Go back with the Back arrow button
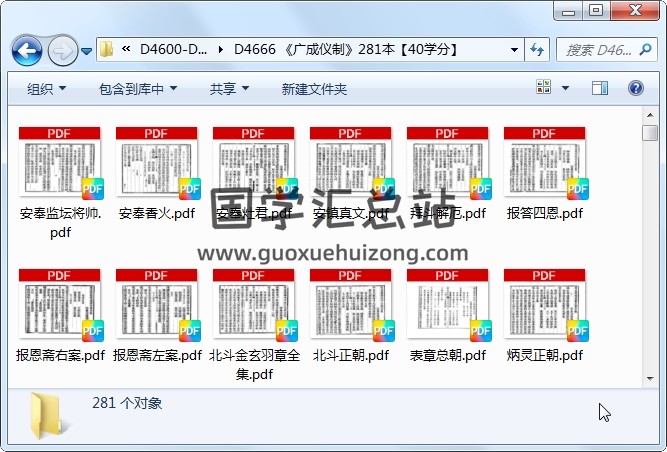667x452 pixels. point(27,51)
